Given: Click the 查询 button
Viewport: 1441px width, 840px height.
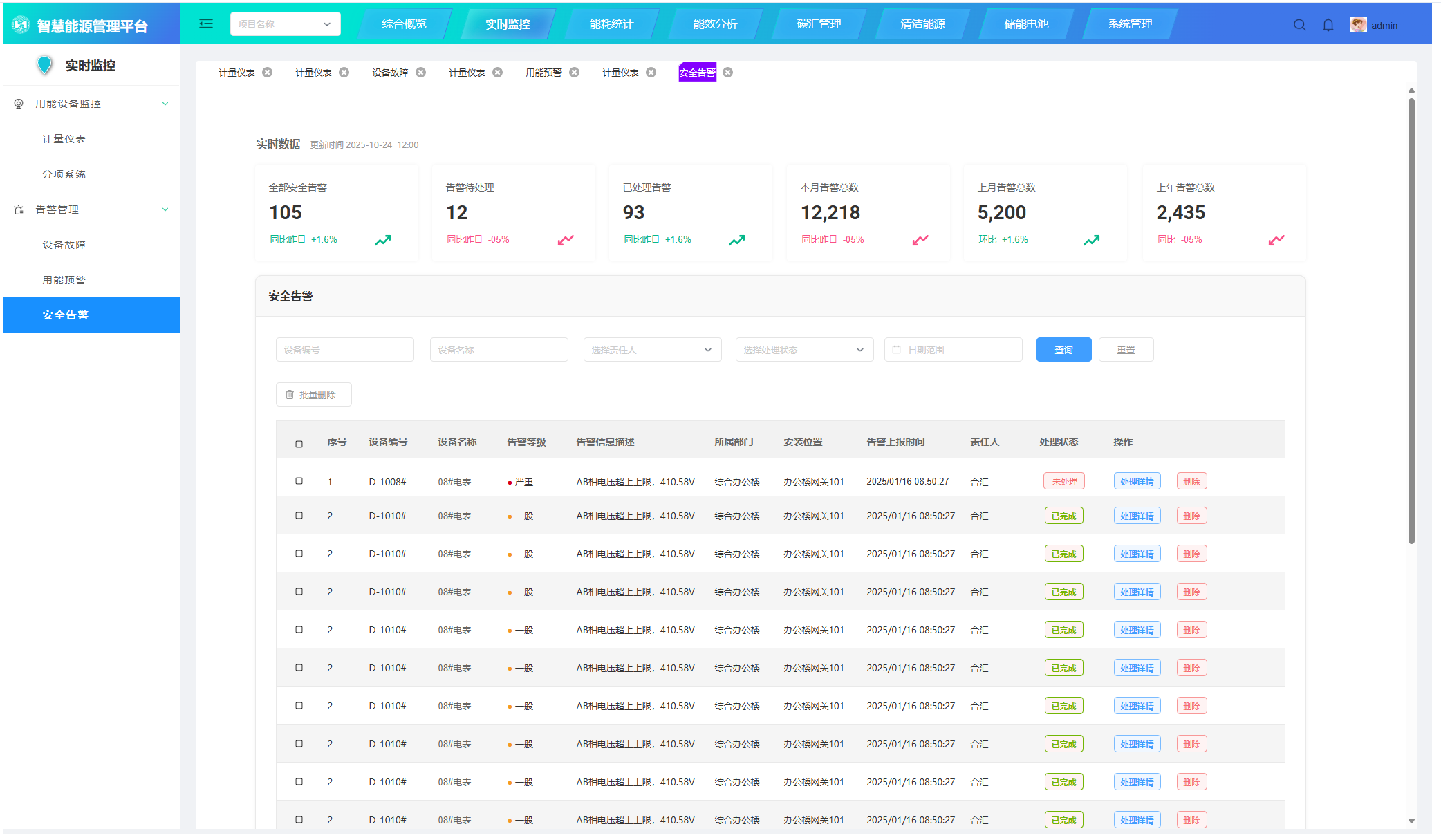Looking at the screenshot, I should click(x=1063, y=350).
